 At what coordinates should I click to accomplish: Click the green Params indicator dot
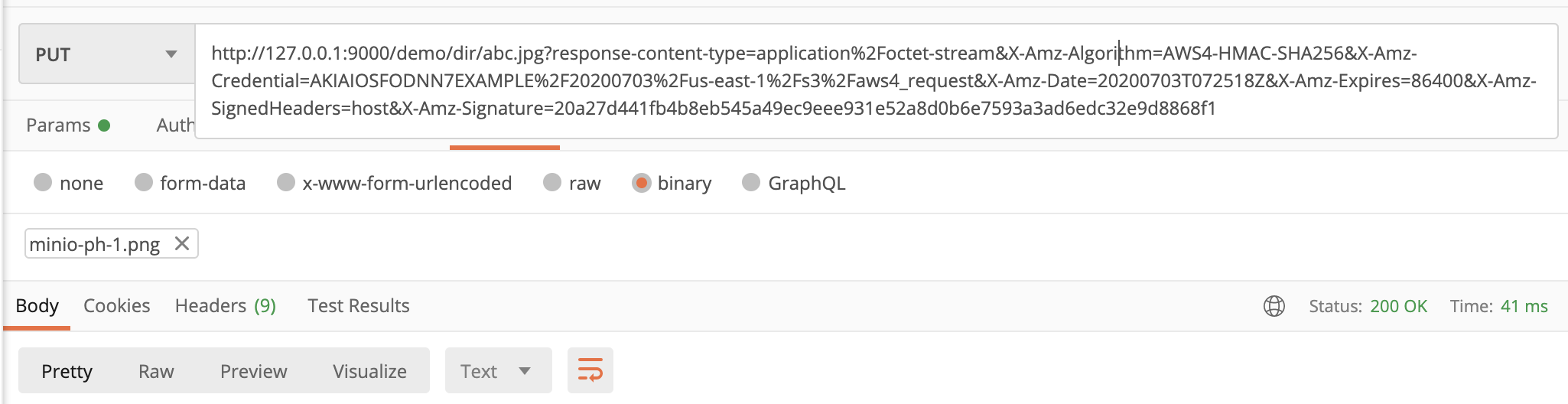tap(104, 125)
